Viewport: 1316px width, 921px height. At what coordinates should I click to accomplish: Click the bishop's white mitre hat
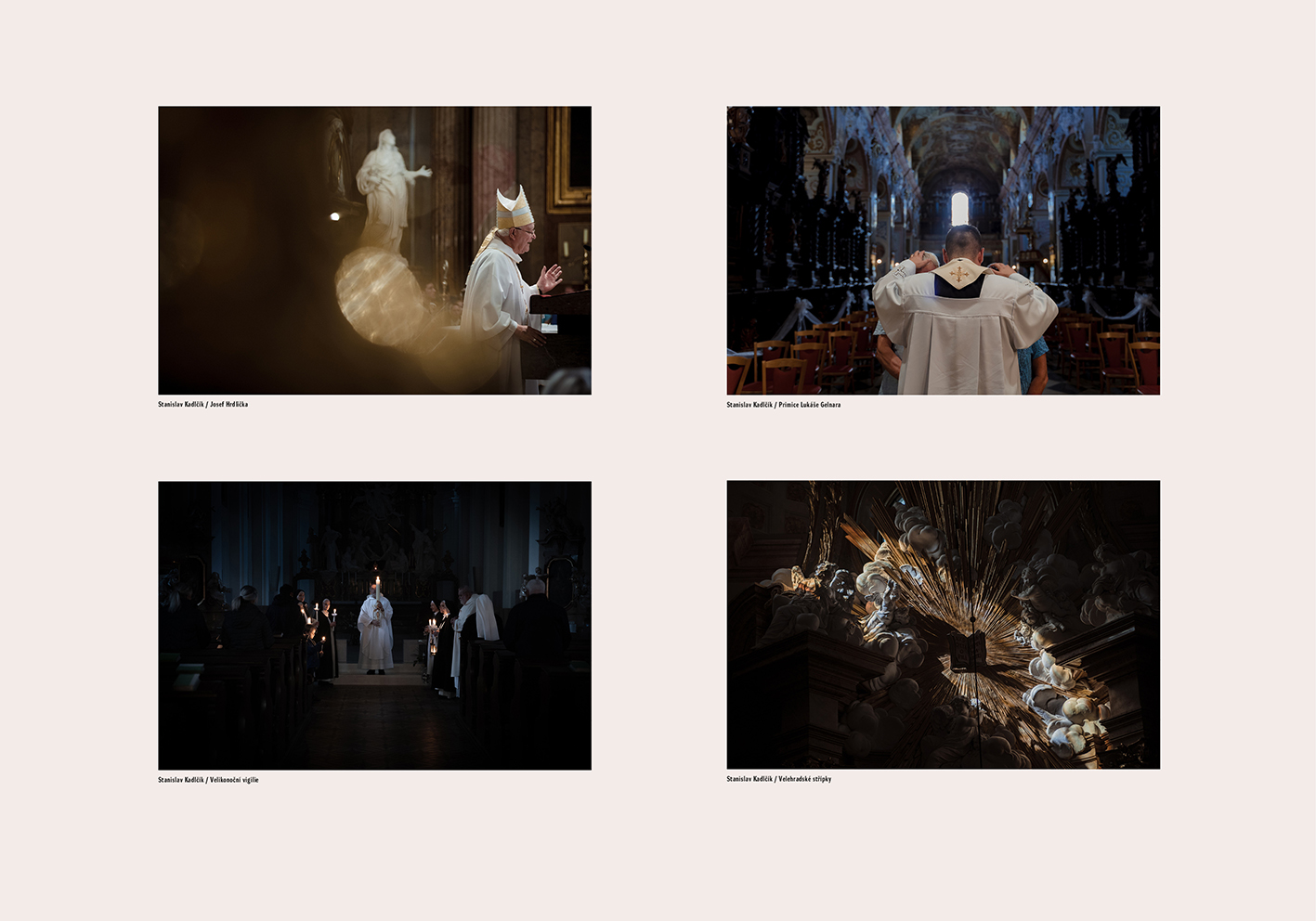(x=514, y=208)
